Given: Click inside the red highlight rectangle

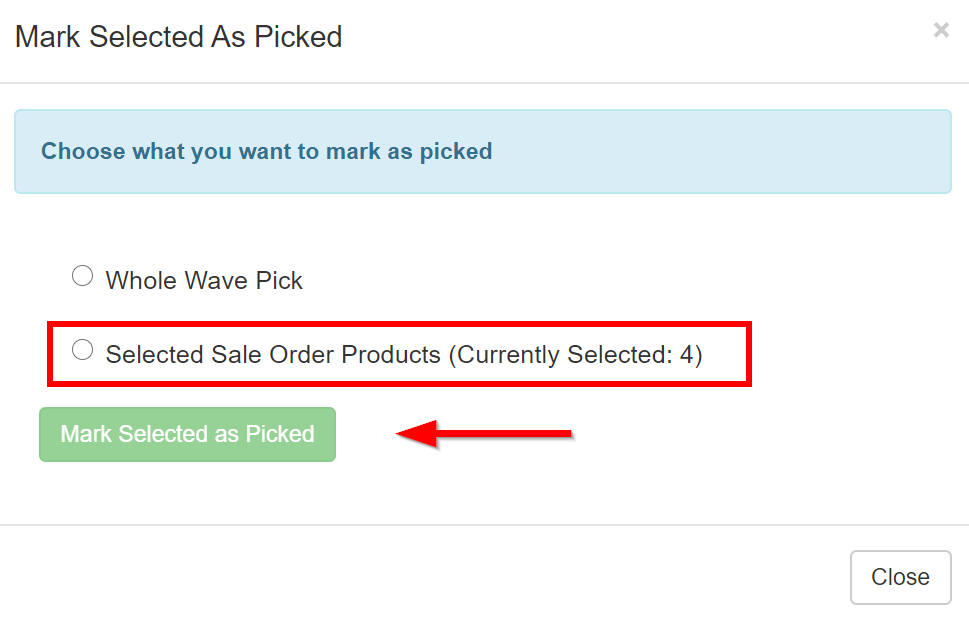Looking at the screenshot, I should pos(400,354).
